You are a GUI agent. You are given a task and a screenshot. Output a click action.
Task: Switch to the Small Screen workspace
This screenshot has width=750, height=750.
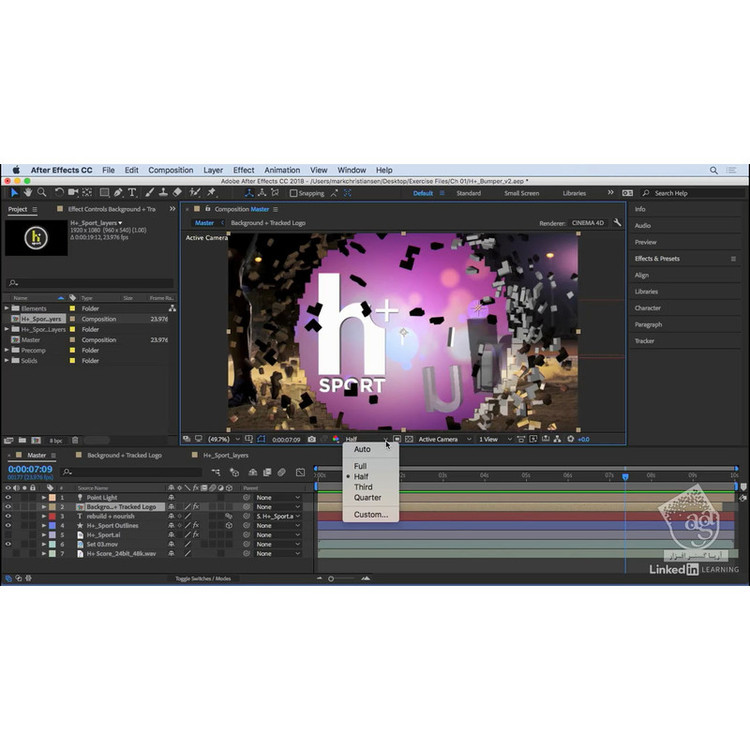(521, 193)
